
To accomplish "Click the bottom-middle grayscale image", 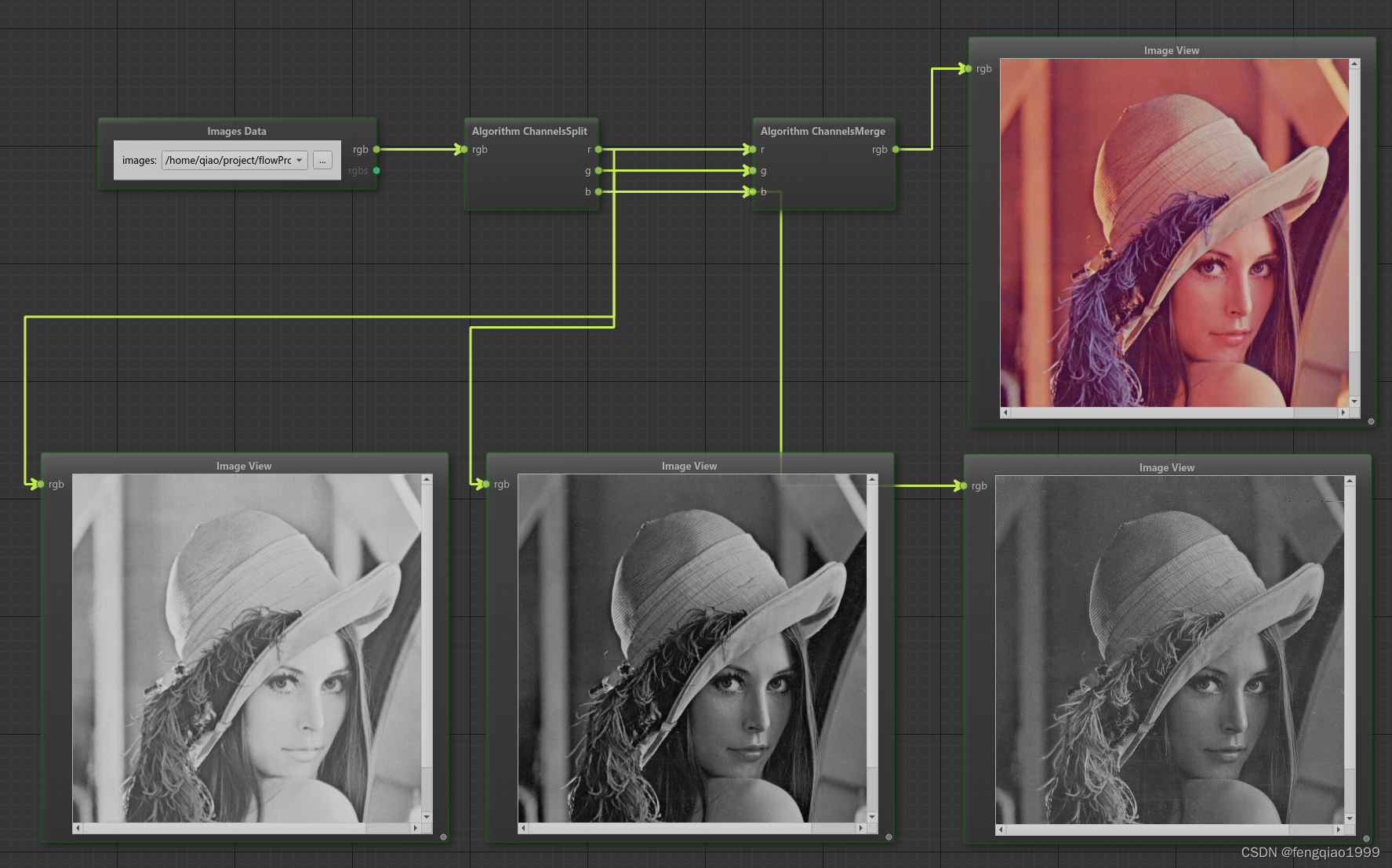I will click(692, 648).
